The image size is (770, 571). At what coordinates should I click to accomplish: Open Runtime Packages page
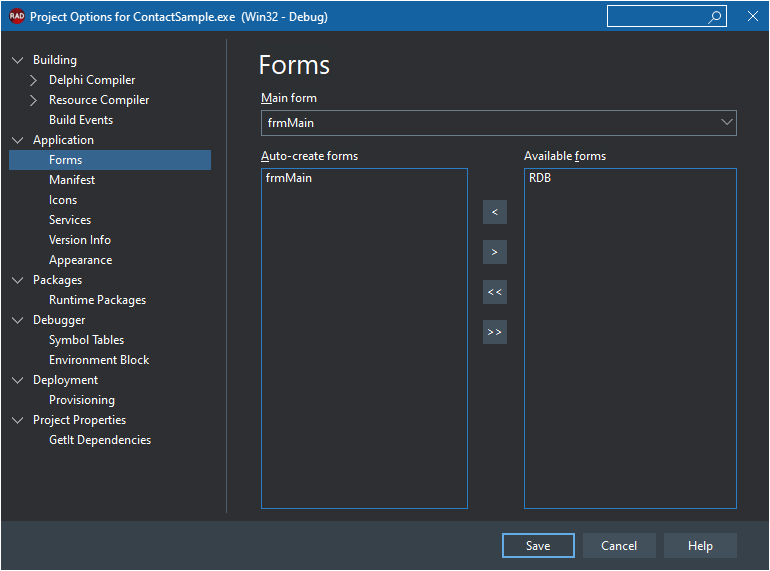click(x=97, y=300)
